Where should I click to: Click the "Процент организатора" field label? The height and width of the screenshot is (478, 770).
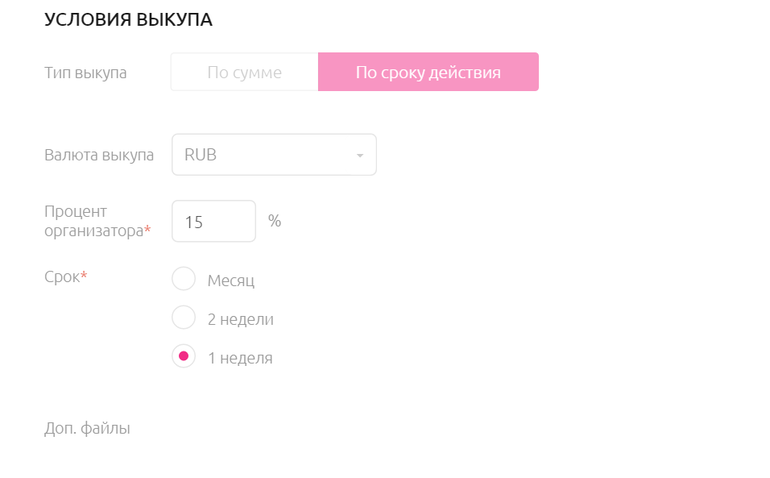(94, 221)
